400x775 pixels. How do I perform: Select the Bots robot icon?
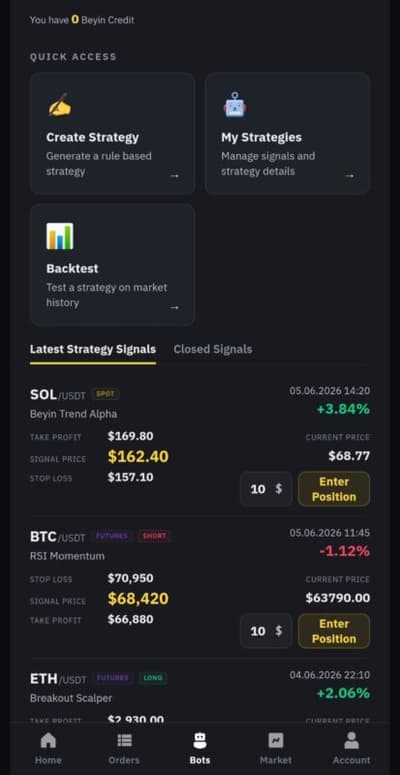[x=200, y=740]
